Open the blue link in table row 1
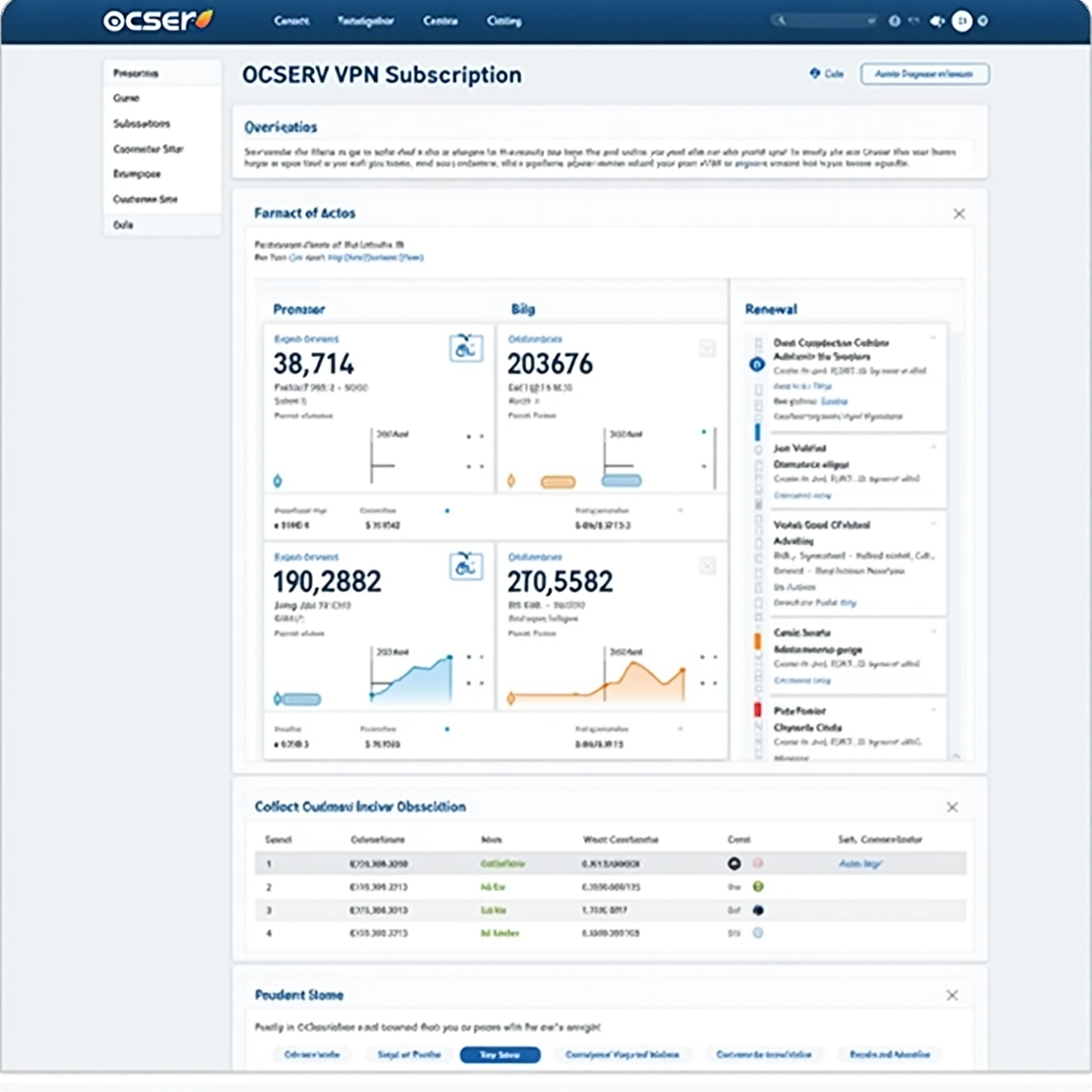Viewport: 1092px width, 1092px height. coord(860,864)
